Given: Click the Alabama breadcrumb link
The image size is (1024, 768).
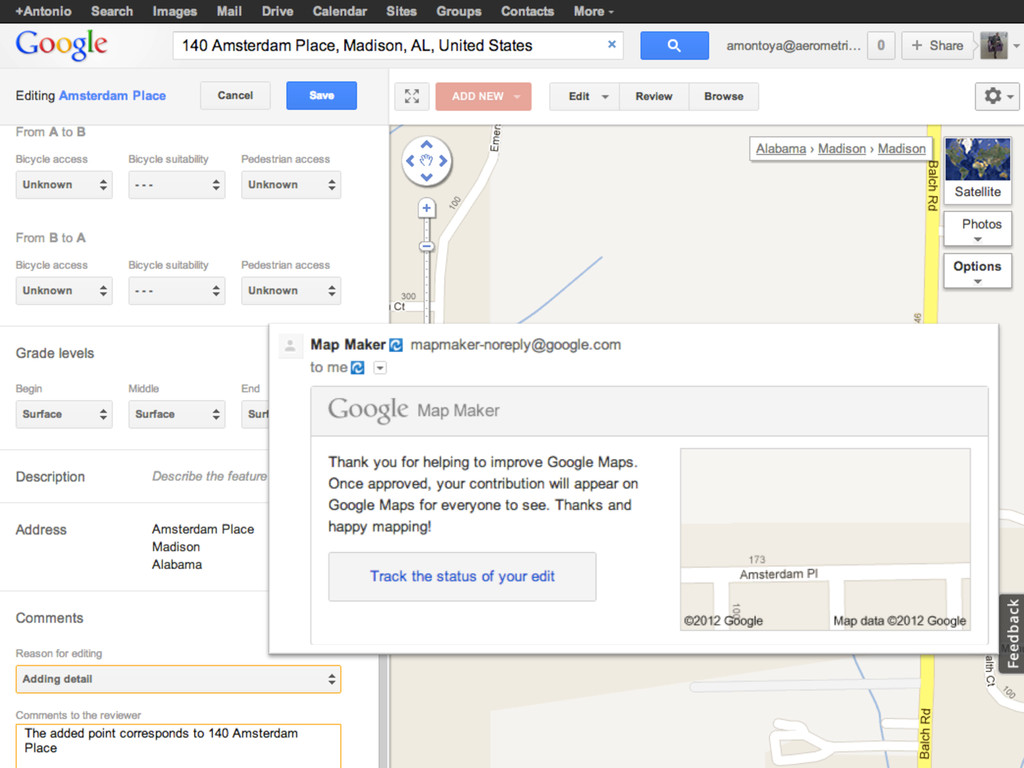Looking at the screenshot, I should (780, 149).
